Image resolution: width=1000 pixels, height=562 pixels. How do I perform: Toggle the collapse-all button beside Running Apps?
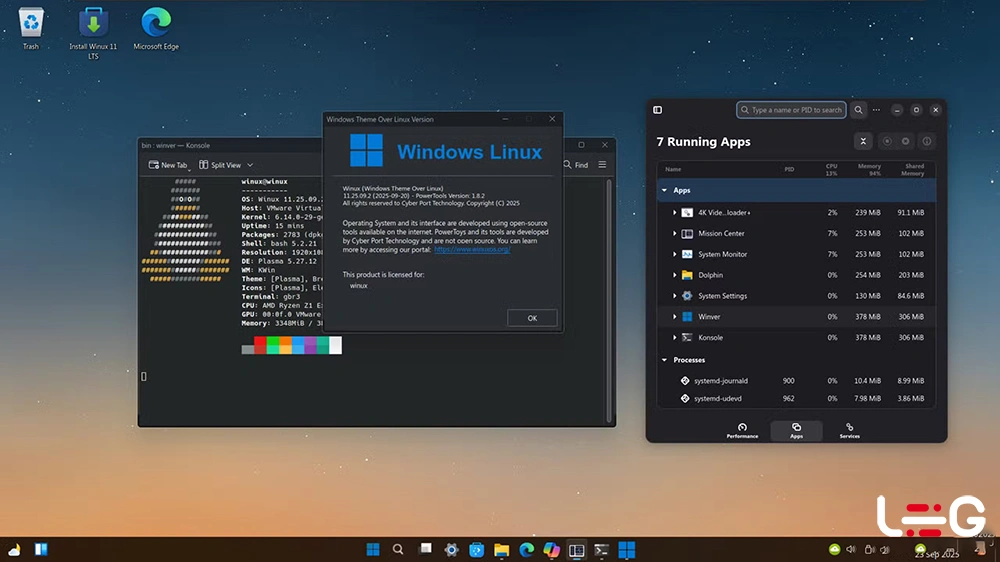point(863,142)
